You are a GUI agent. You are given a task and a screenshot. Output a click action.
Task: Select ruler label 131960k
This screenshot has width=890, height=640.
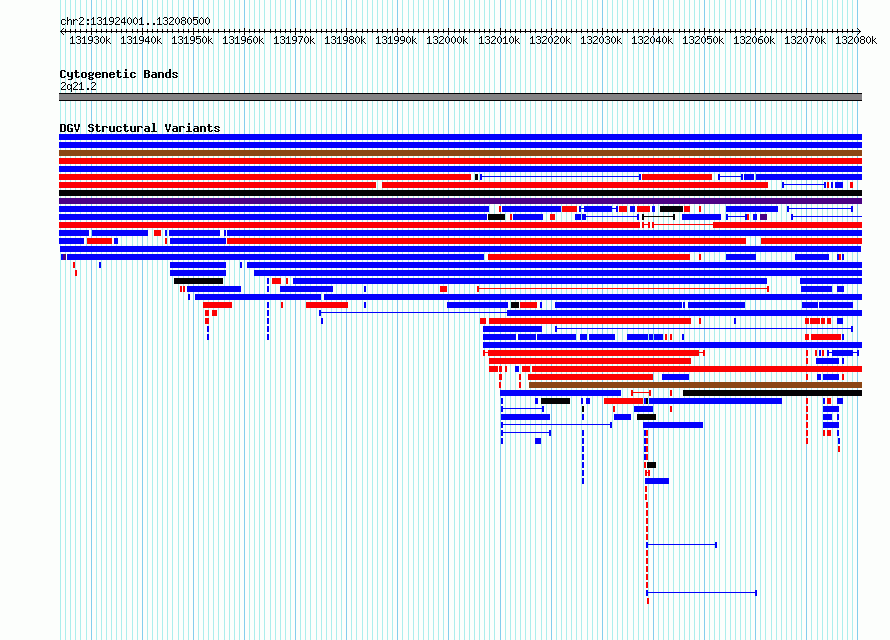[x=243, y=40]
